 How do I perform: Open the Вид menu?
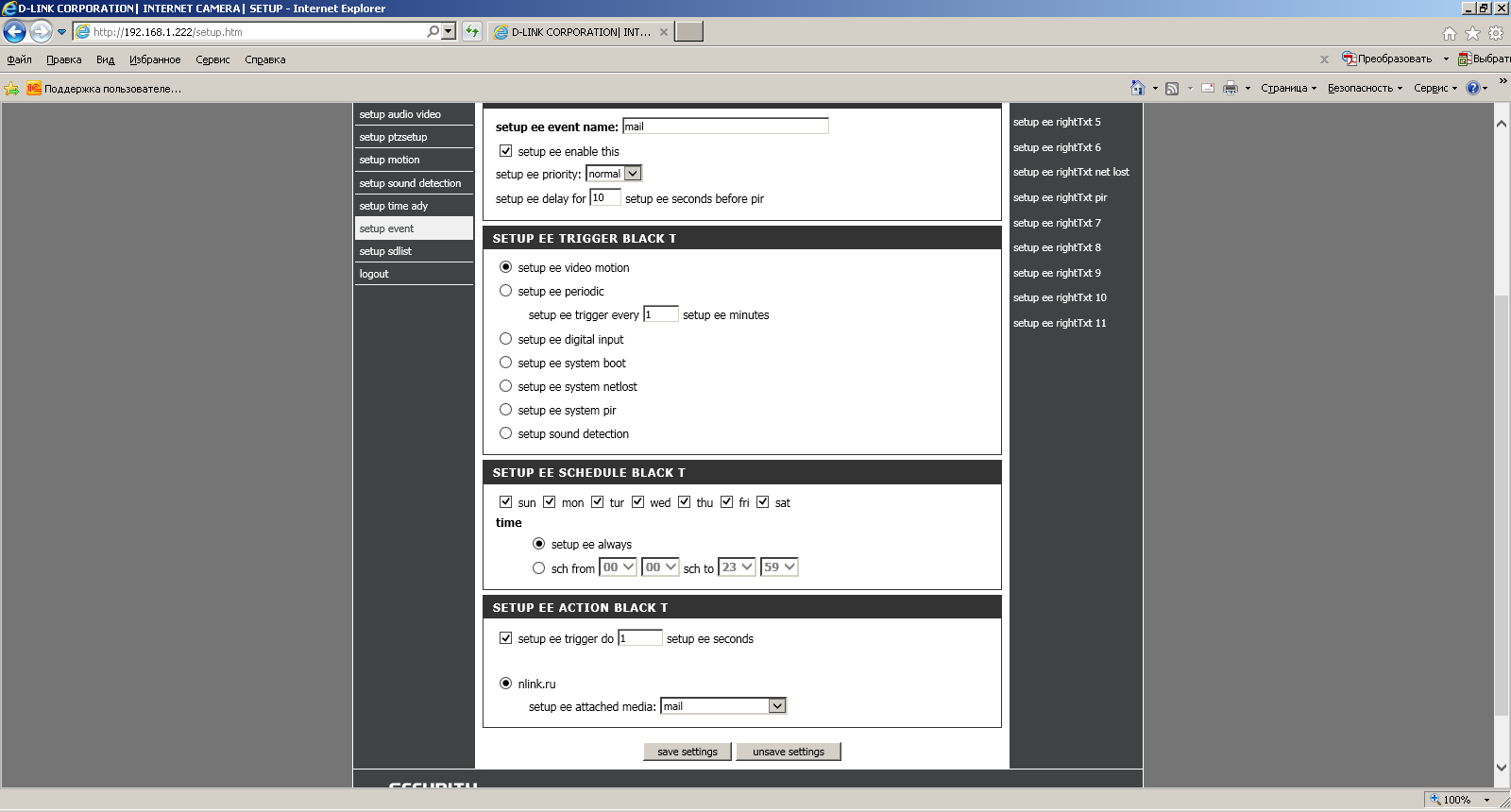click(105, 59)
